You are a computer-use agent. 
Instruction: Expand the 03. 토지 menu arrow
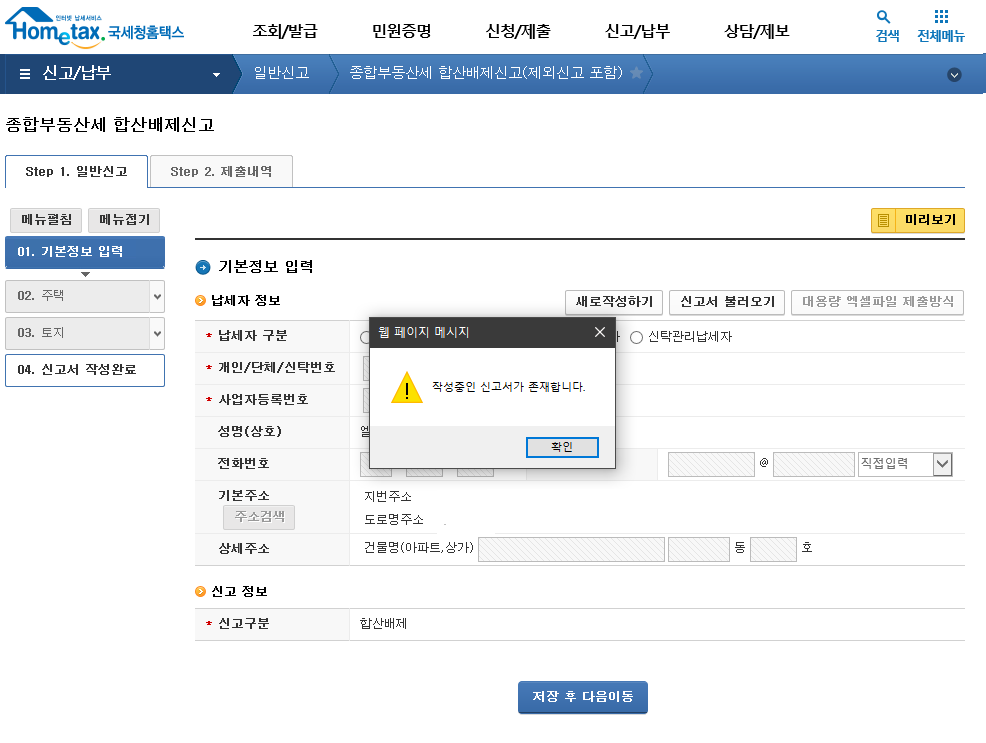tap(157, 333)
